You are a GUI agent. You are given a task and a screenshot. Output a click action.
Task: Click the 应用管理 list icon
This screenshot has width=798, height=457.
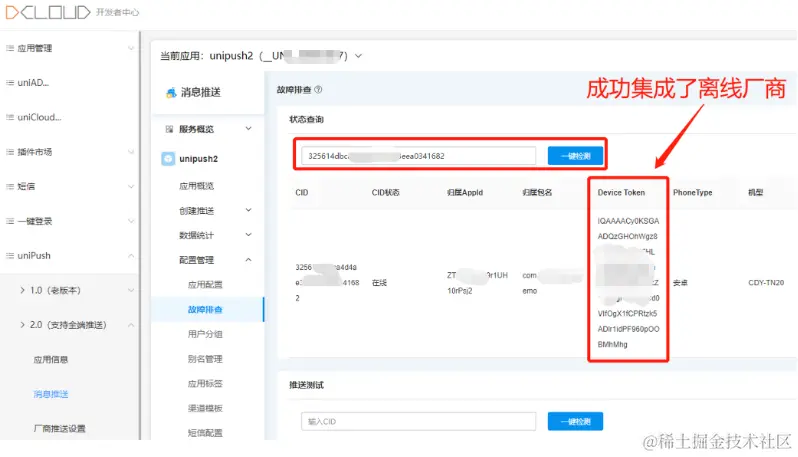pyautogui.click(x=10, y=48)
